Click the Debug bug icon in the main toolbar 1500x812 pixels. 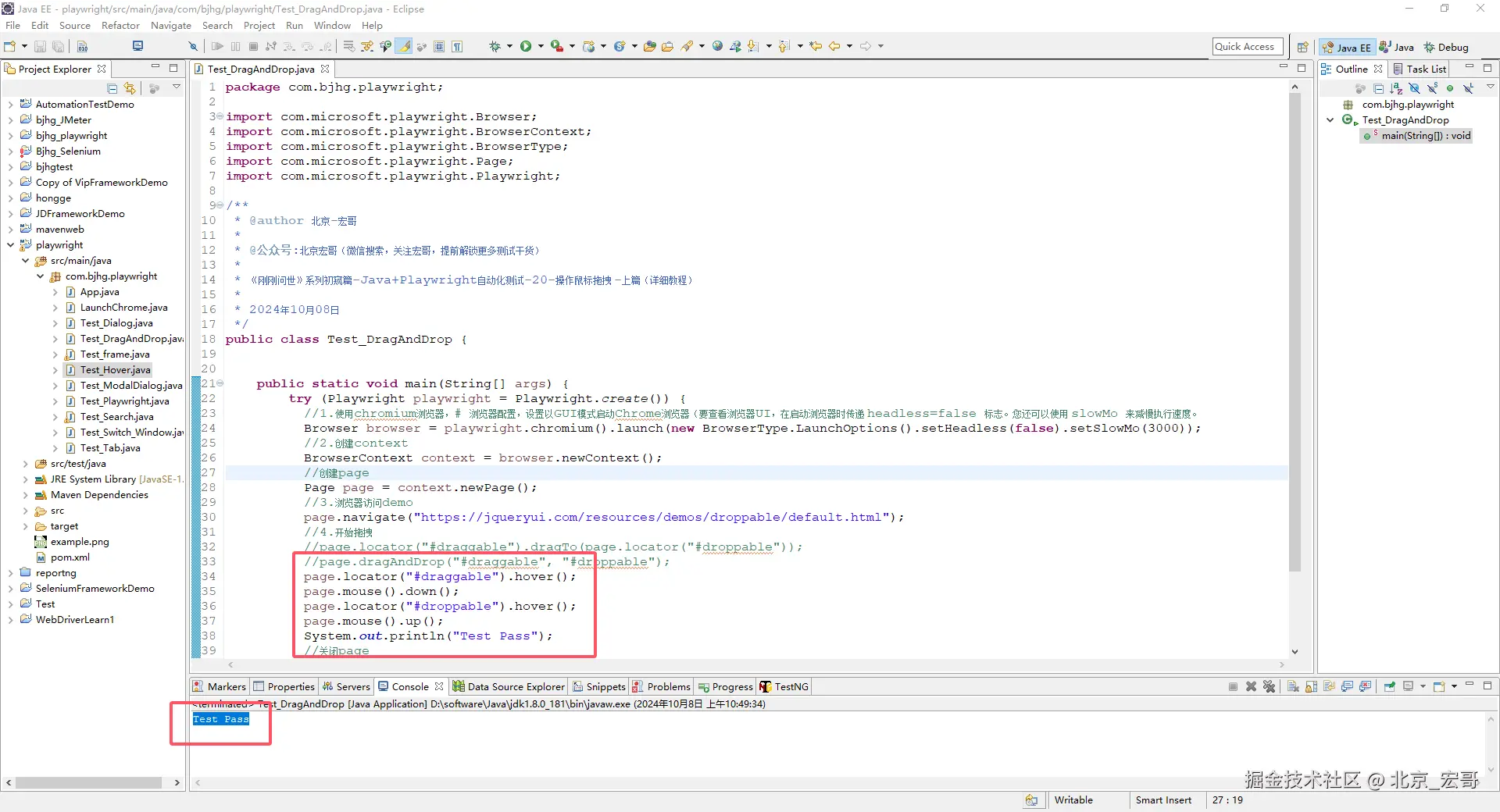(495, 46)
